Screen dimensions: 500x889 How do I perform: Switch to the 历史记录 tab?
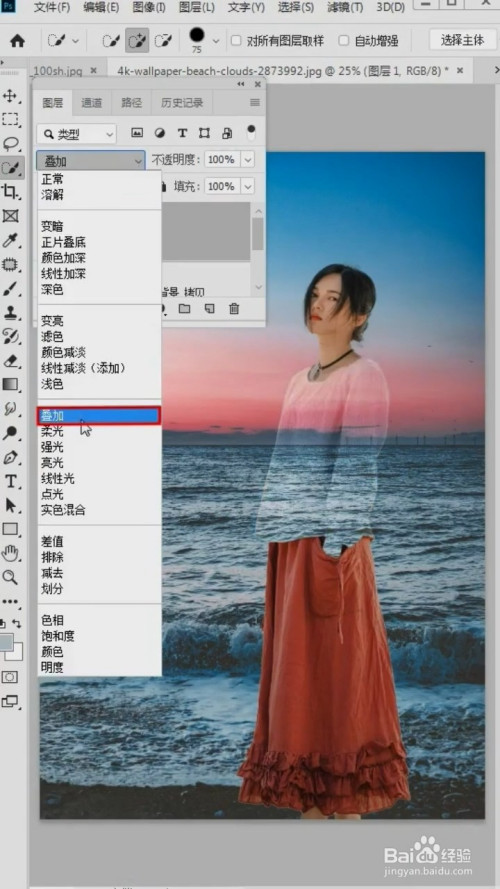(x=181, y=103)
